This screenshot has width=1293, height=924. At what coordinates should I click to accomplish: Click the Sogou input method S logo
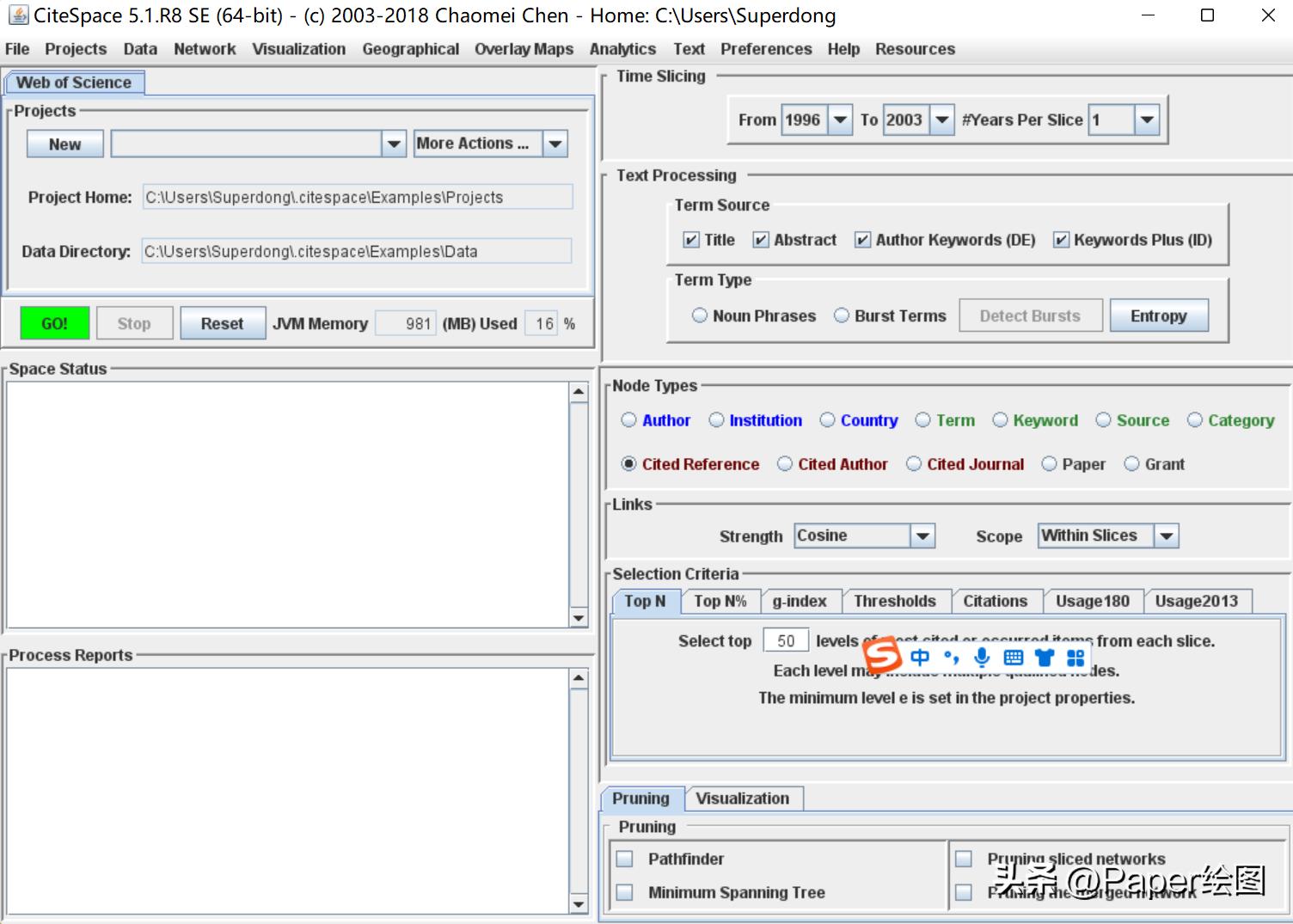882,658
